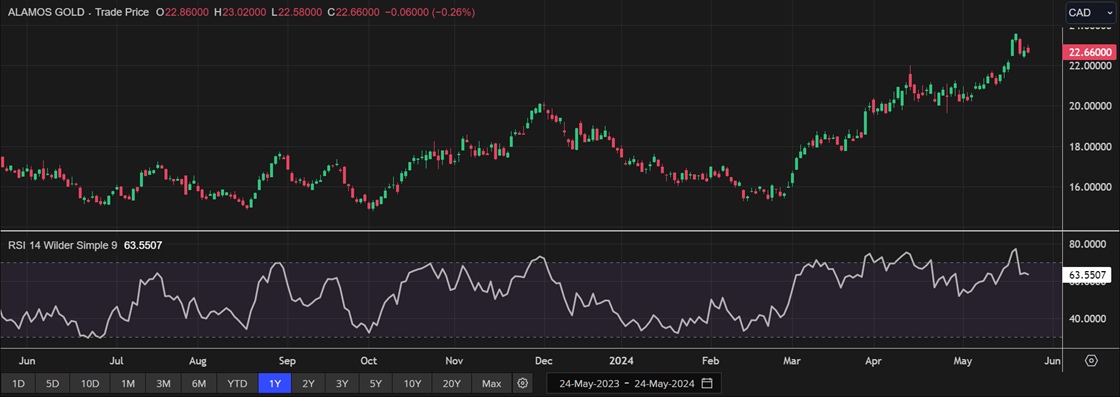Click the Mar label on time axis
The height and width of the screenshot is (397, 1120).
coord(791,360)
